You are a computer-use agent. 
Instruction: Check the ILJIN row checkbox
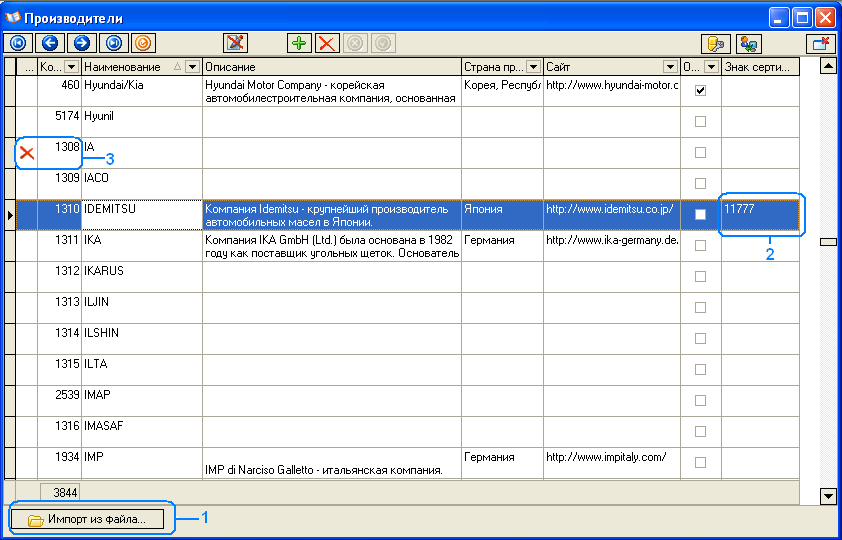coord(700,308)
